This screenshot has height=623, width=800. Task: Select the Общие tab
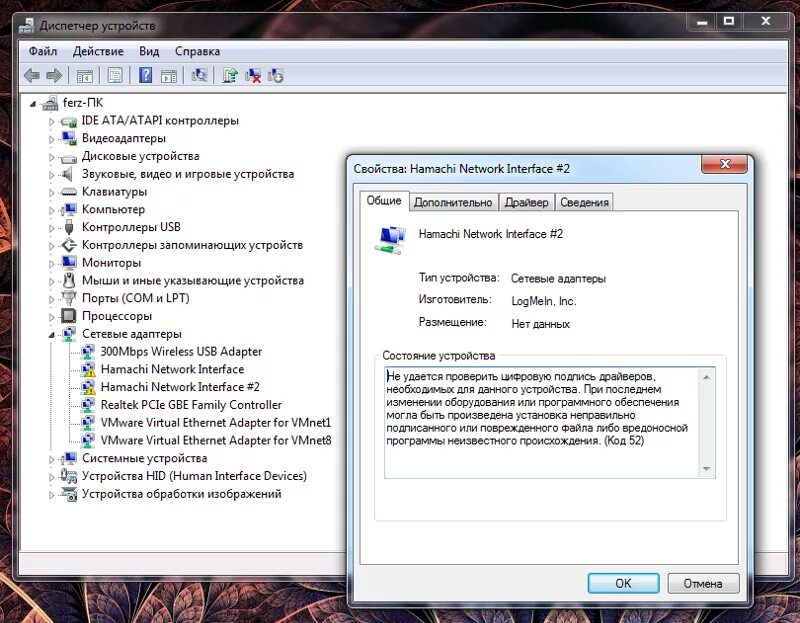(384, 201)
